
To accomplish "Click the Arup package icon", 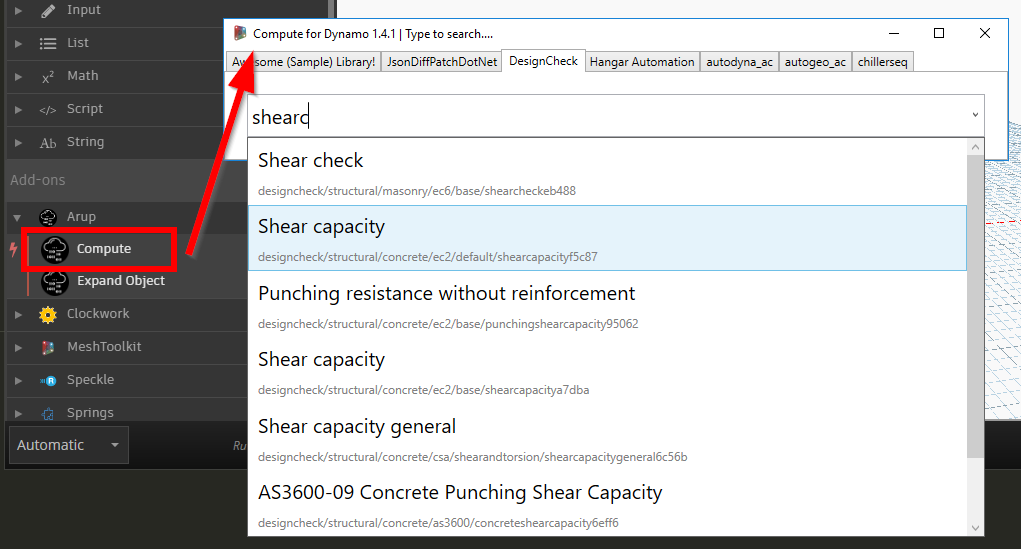I will (48, 217).
